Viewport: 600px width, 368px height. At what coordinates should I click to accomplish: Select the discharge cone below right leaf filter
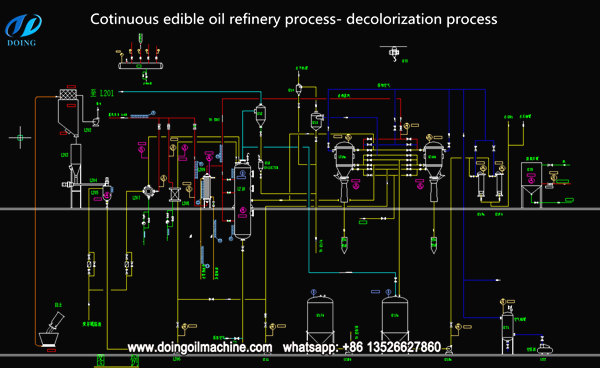[x=434, y=245]
